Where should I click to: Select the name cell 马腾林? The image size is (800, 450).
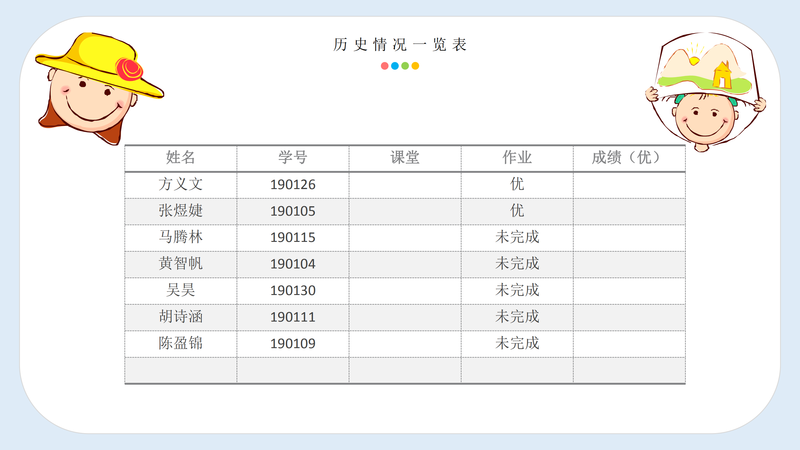click(x=181, y=237)
